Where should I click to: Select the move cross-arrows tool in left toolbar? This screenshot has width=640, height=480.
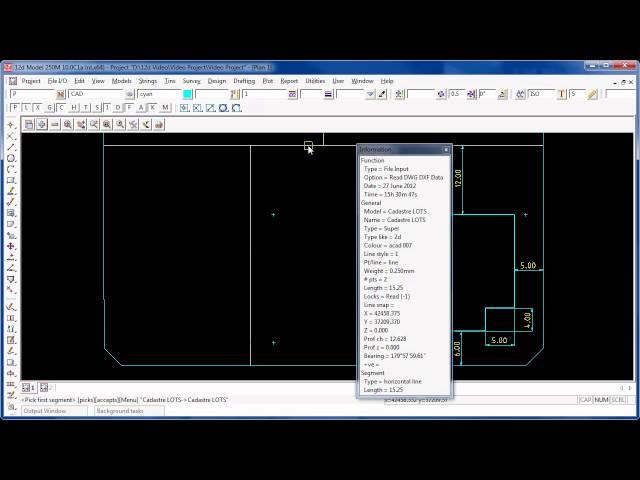11,246
